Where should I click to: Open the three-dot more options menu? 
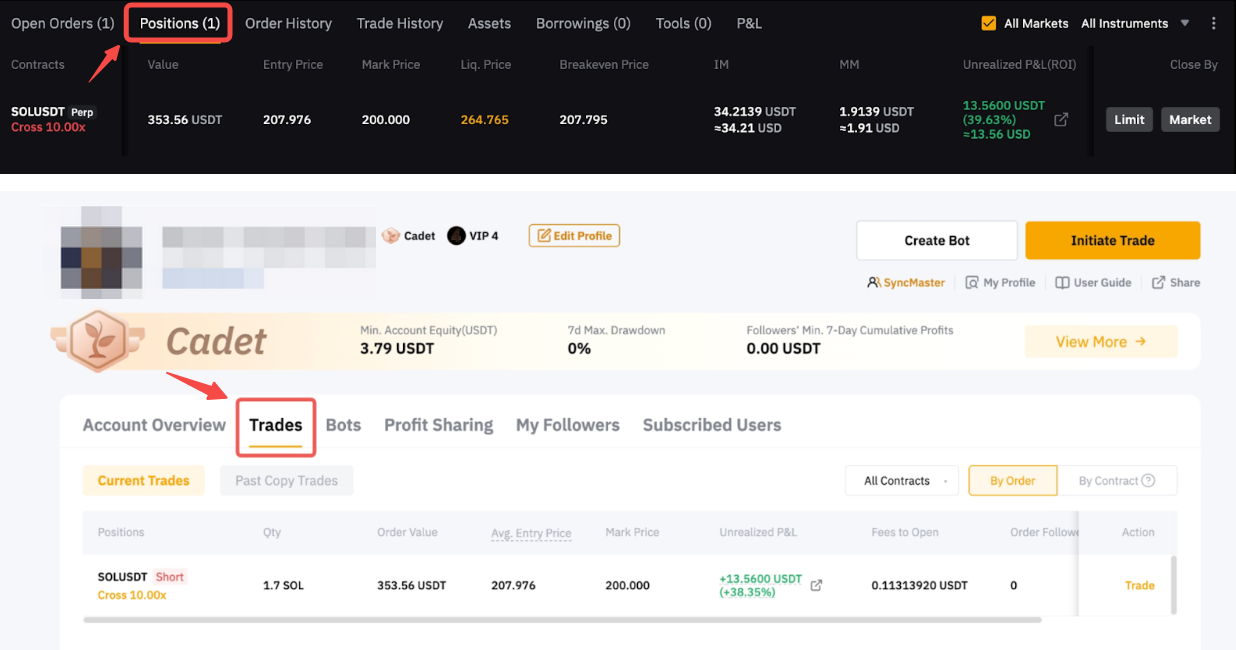[x=1214, y=23]
